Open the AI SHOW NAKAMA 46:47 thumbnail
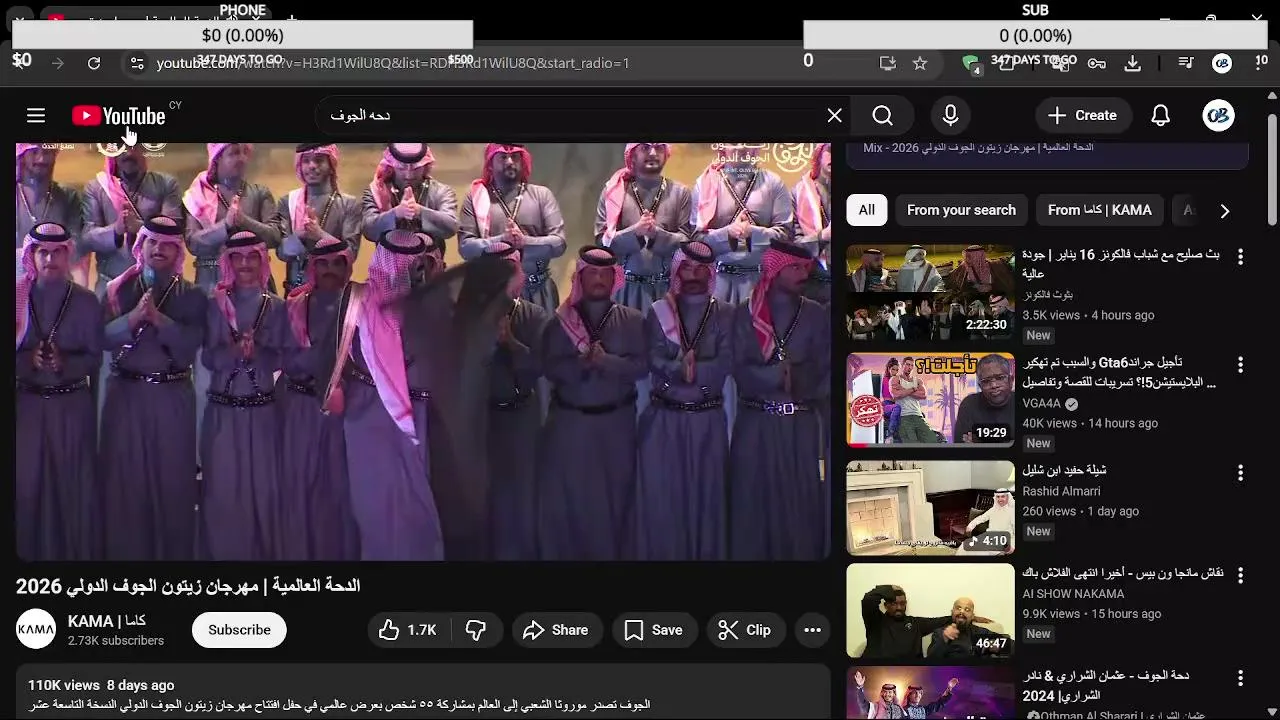 pos(930,611)
